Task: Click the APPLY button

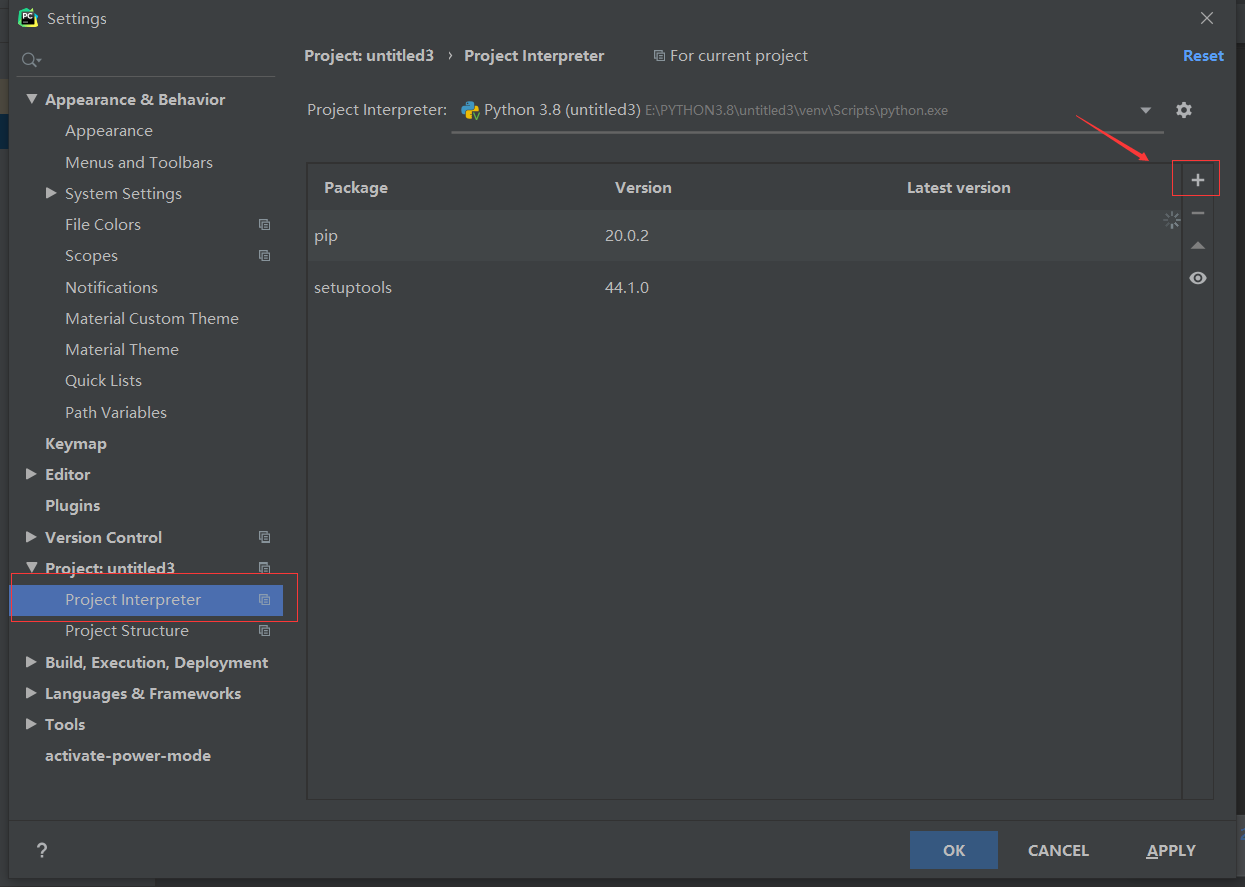Action: point(1171,850)
